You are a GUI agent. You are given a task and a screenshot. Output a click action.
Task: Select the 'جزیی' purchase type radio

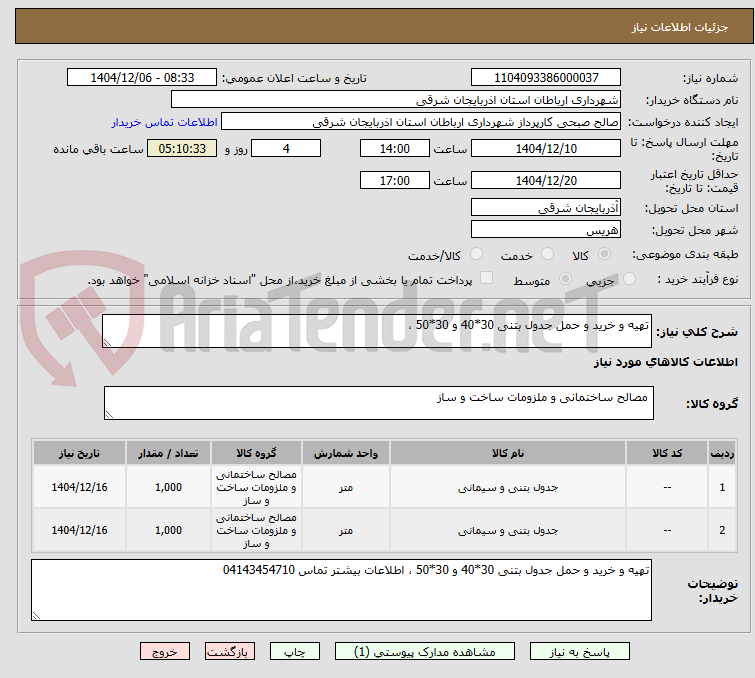pyautogui.click(x=629, y=278)
